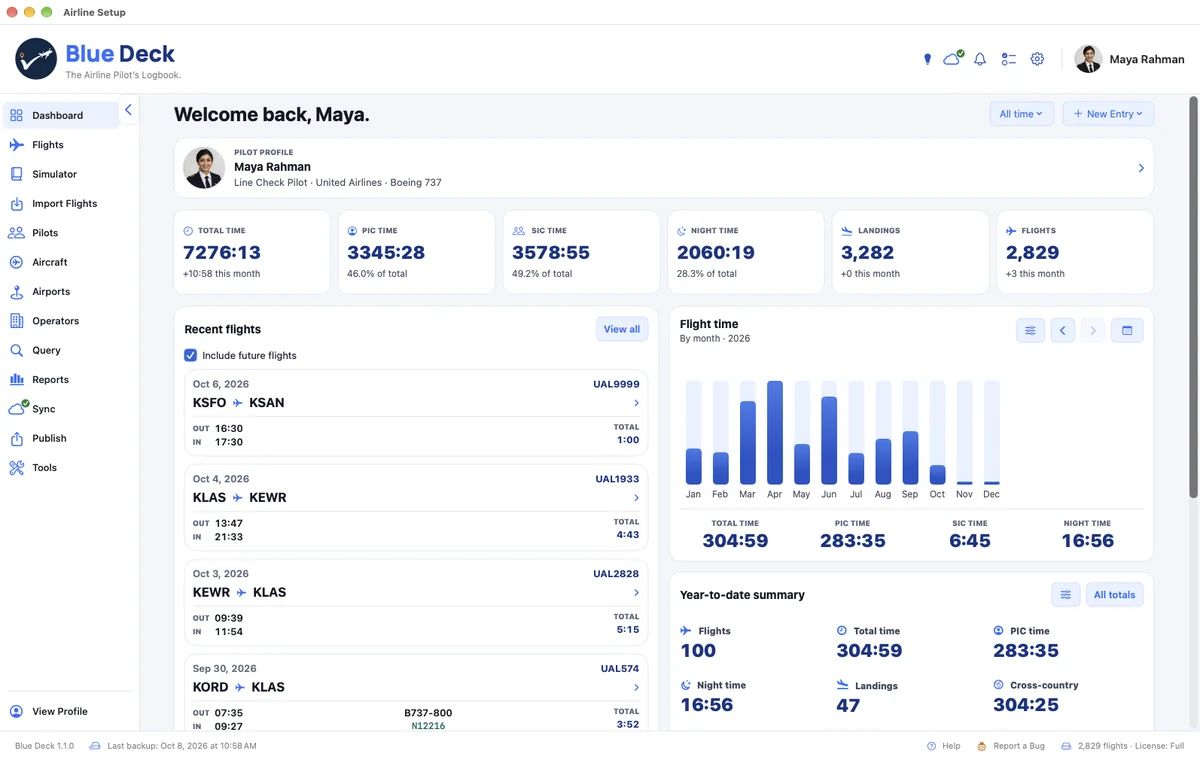
Task: Click the window vertical scrollbar
Action: point(1193,297)
